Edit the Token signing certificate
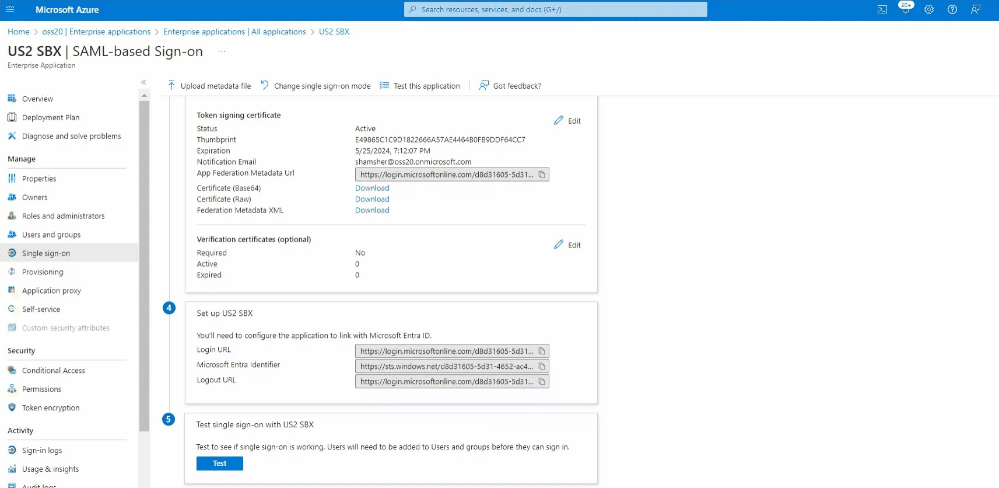The height and width of the screenshot is (488, 999). [x=567, y=120]
